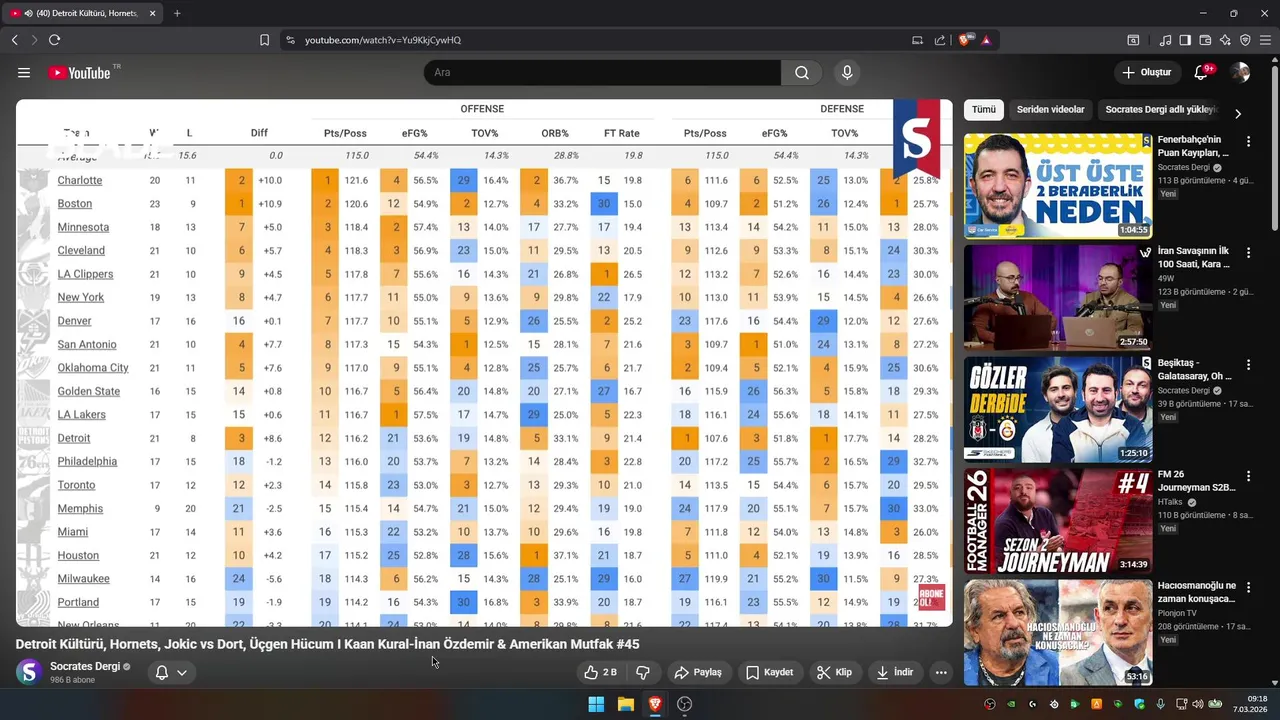Open Brave Leo AI assistant
The height and width of the screenshot is (720, 1280).
1225,40
